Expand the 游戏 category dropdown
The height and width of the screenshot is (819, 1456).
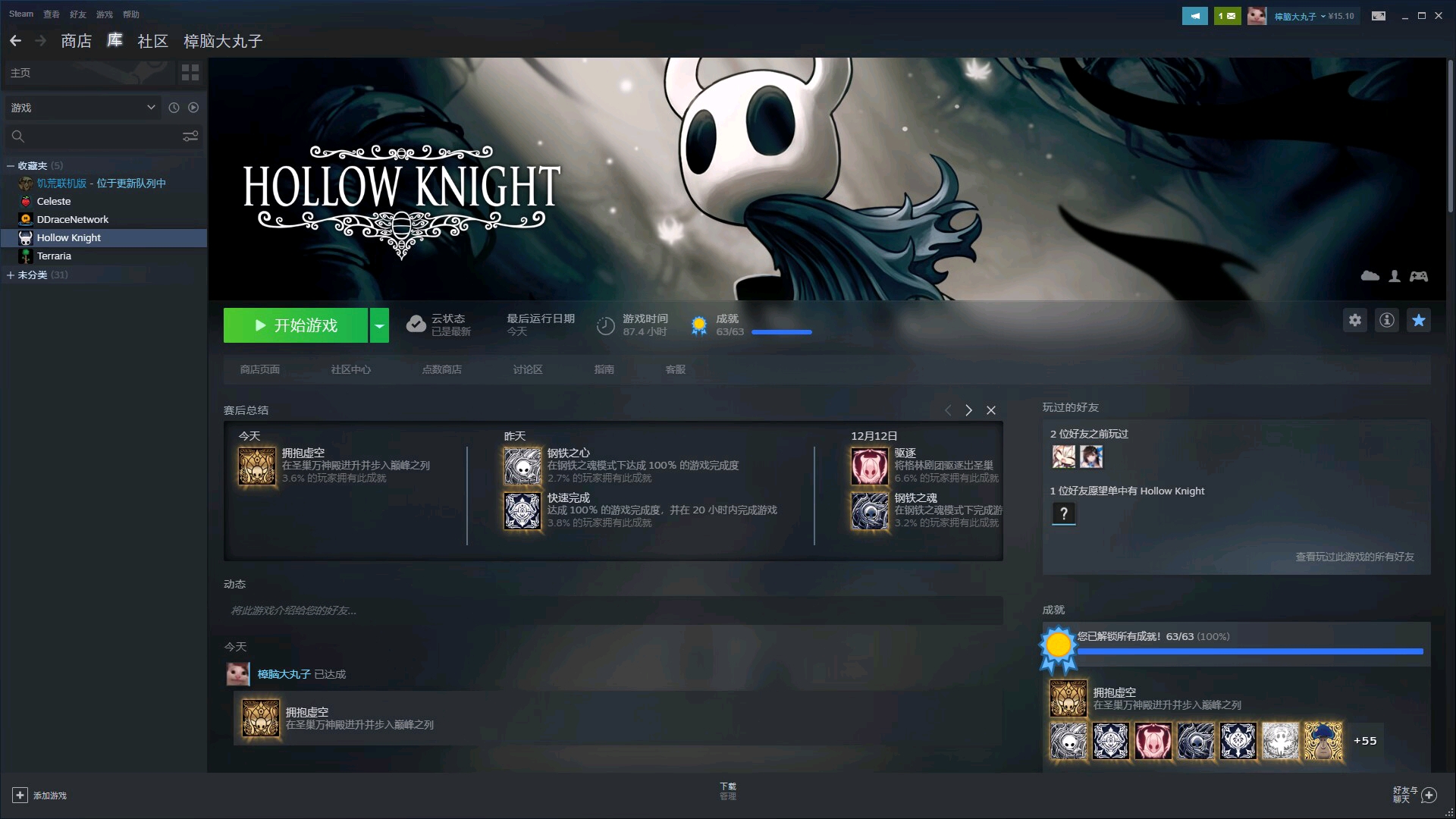pos(83,108)
